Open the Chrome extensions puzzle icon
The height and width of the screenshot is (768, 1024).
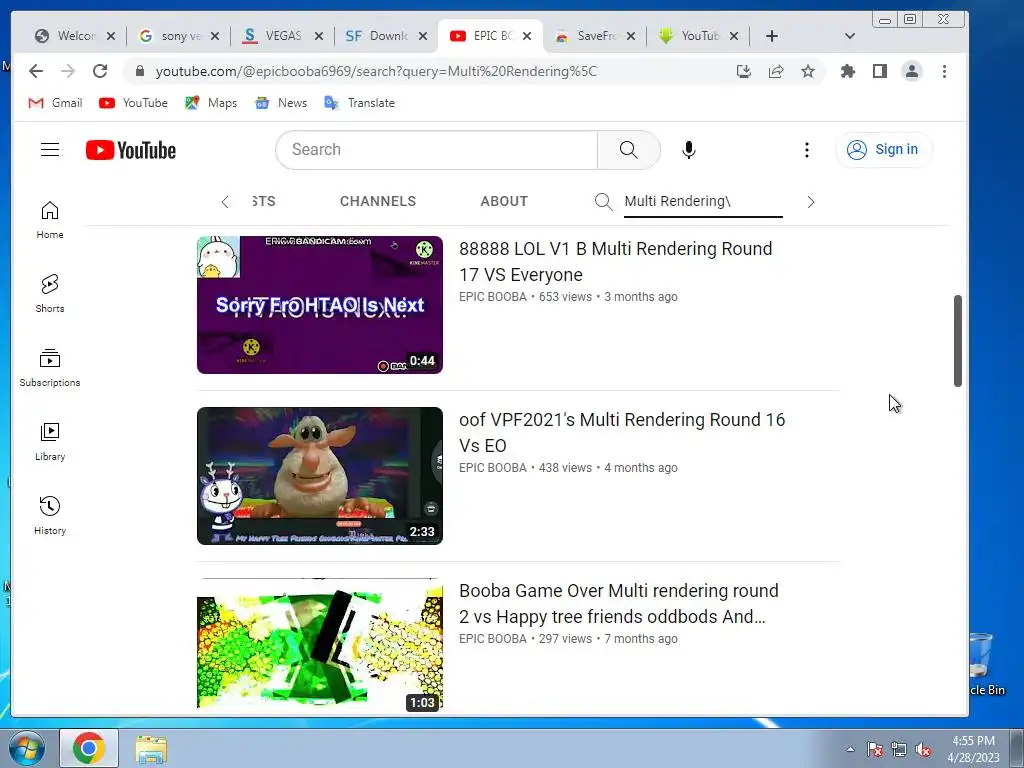848,71
